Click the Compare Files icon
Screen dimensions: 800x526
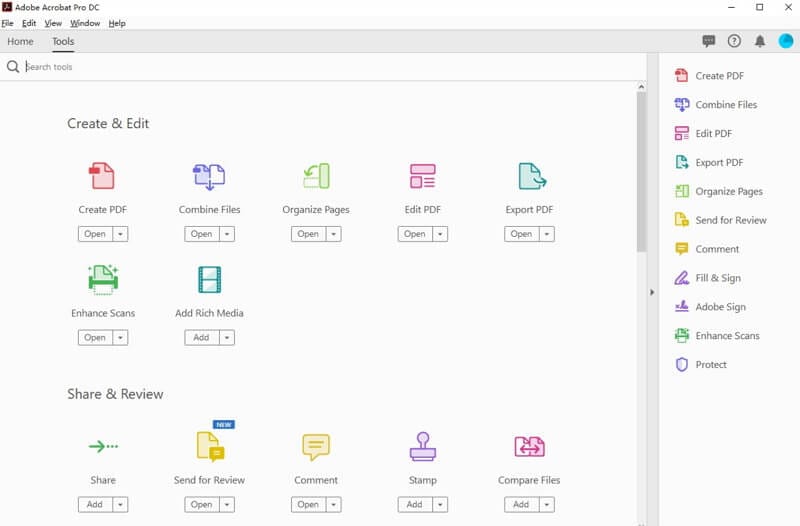coord(529,446)
